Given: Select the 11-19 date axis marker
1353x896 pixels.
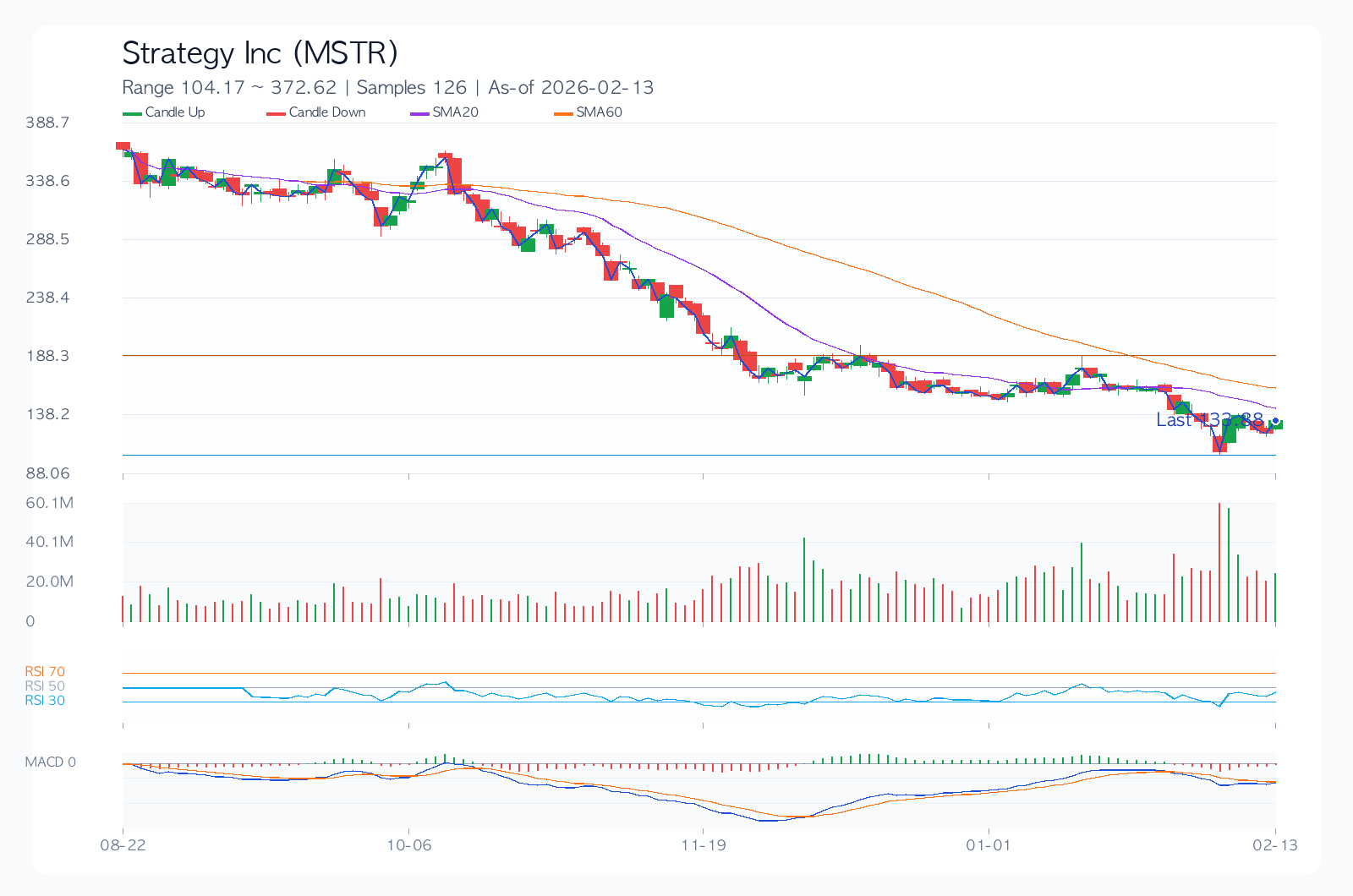Looking at the screenshot, I should tap(704, 844).
